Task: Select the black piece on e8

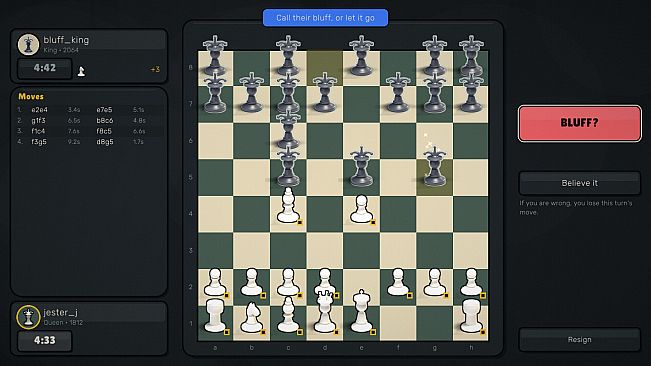Action: pos(361,56)
